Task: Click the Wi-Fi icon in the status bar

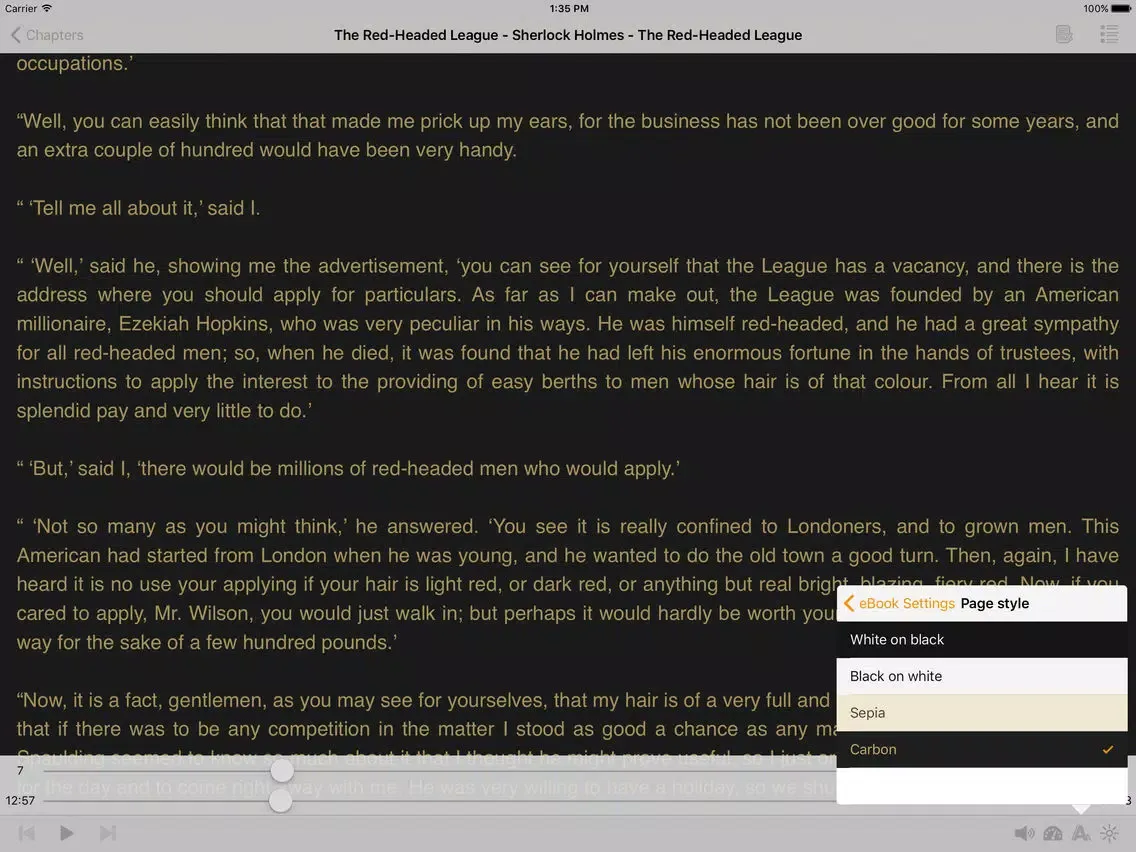Action: point(47,8)
